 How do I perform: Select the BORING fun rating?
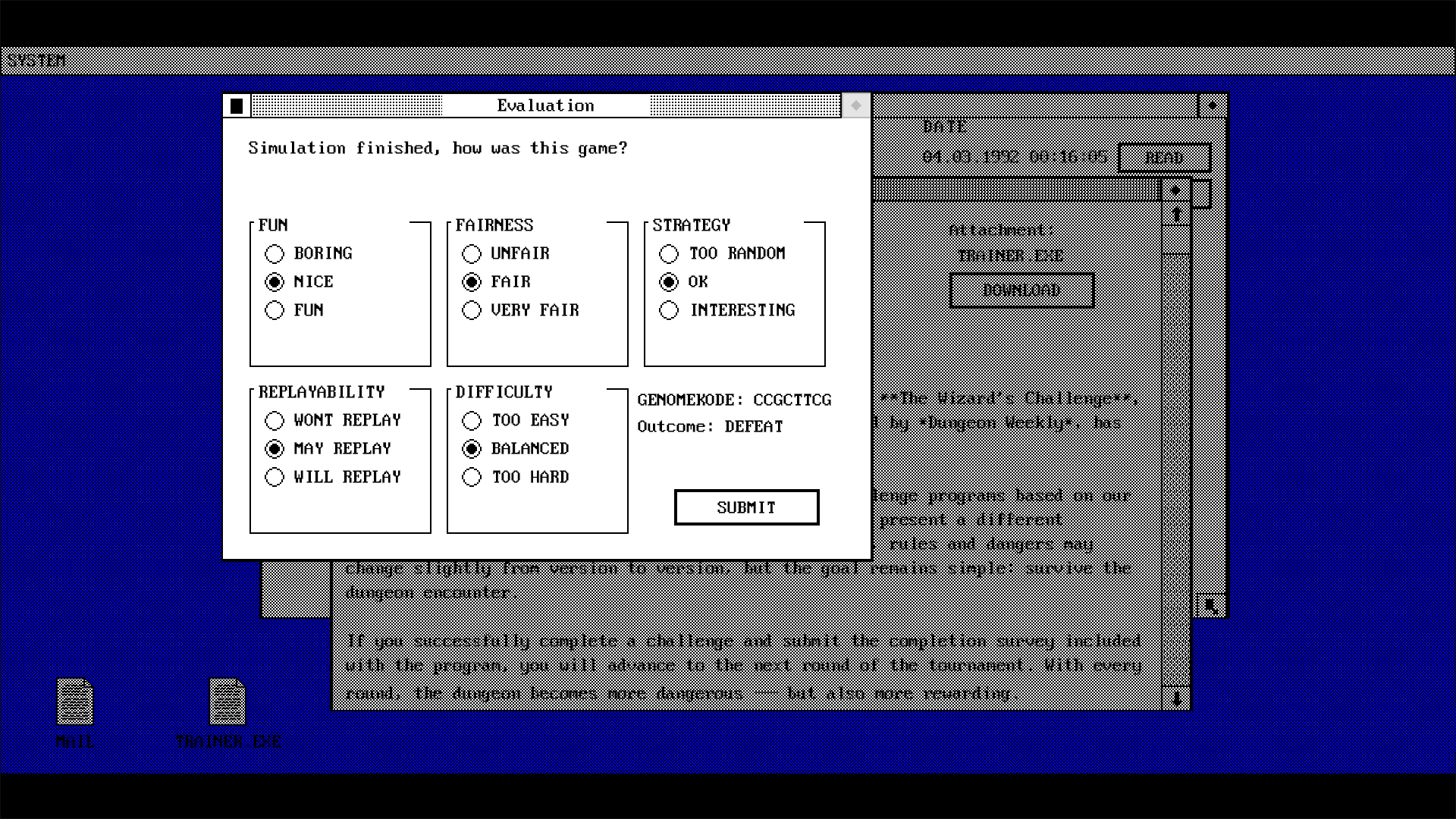[x=275, y=253]
